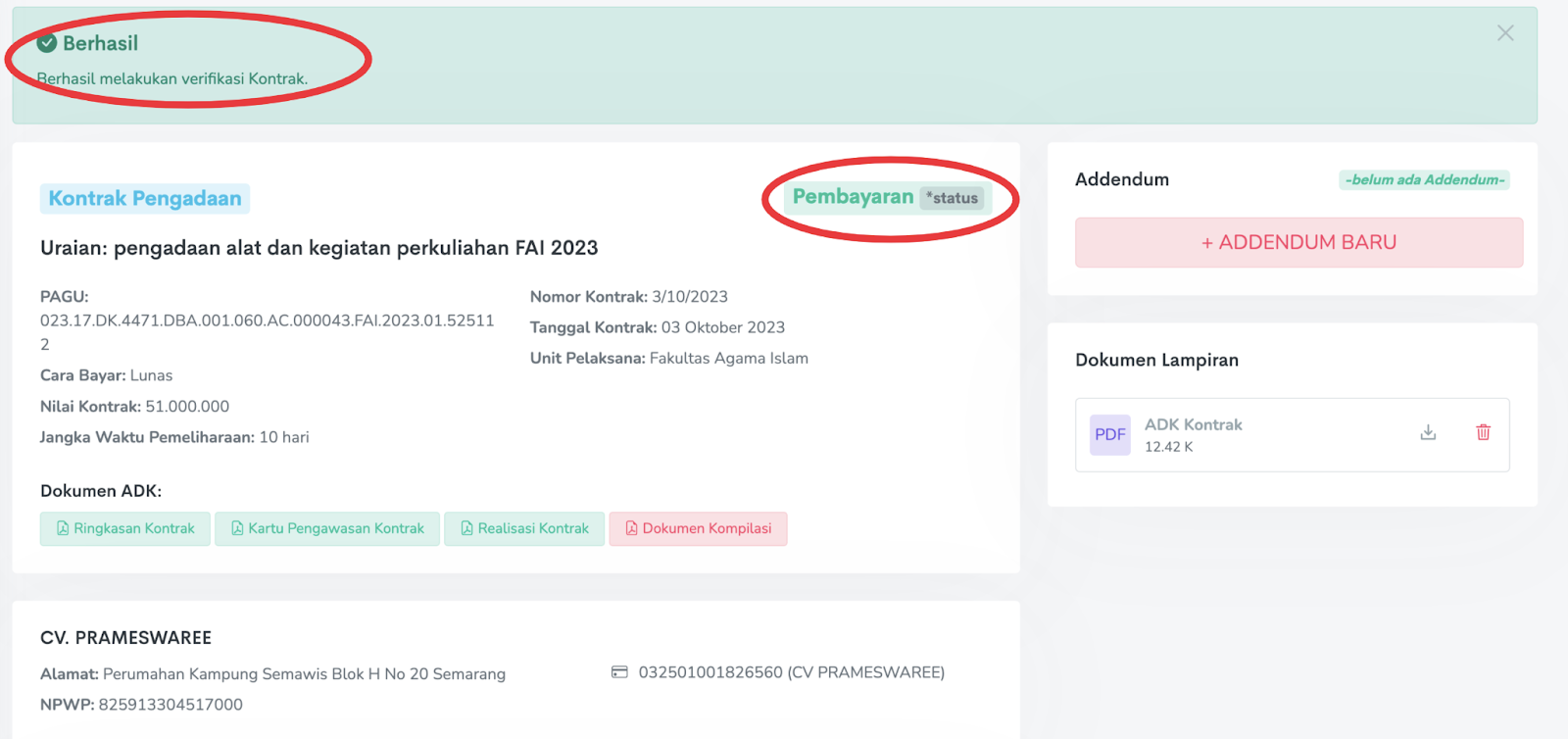Download the ADK Kontrak PDF file
The image size is (1568, 739).
1428,432
